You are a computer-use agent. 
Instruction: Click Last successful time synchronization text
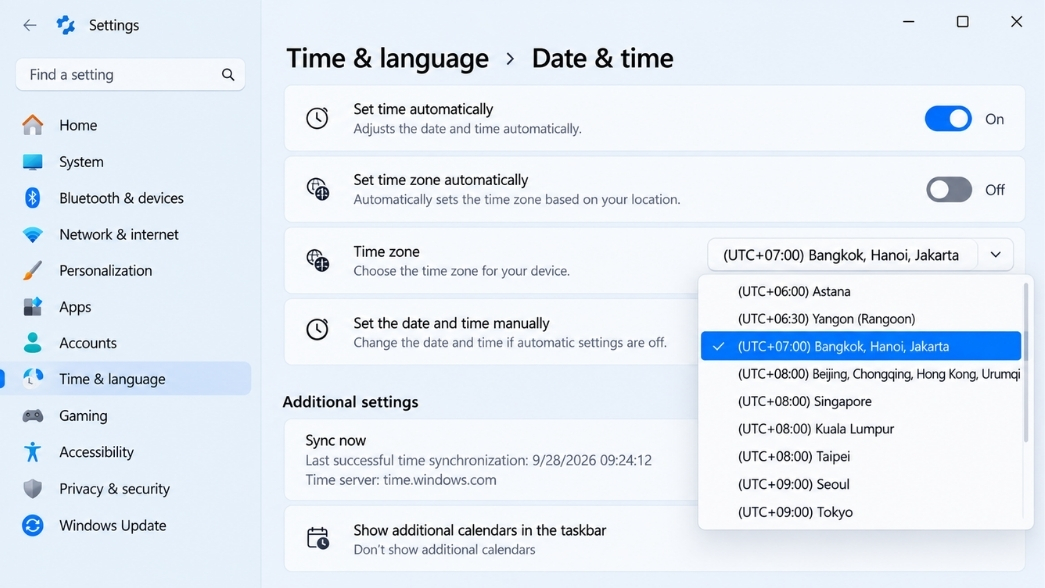coord(479,460)
